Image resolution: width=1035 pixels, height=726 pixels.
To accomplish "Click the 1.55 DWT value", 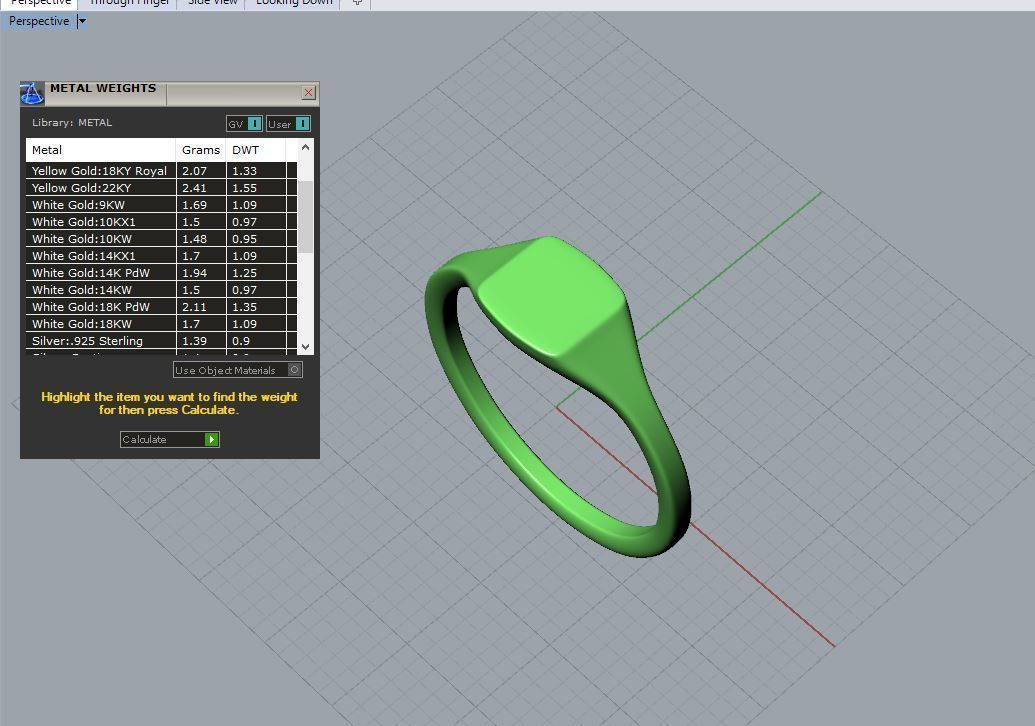I will pos(244,188).
